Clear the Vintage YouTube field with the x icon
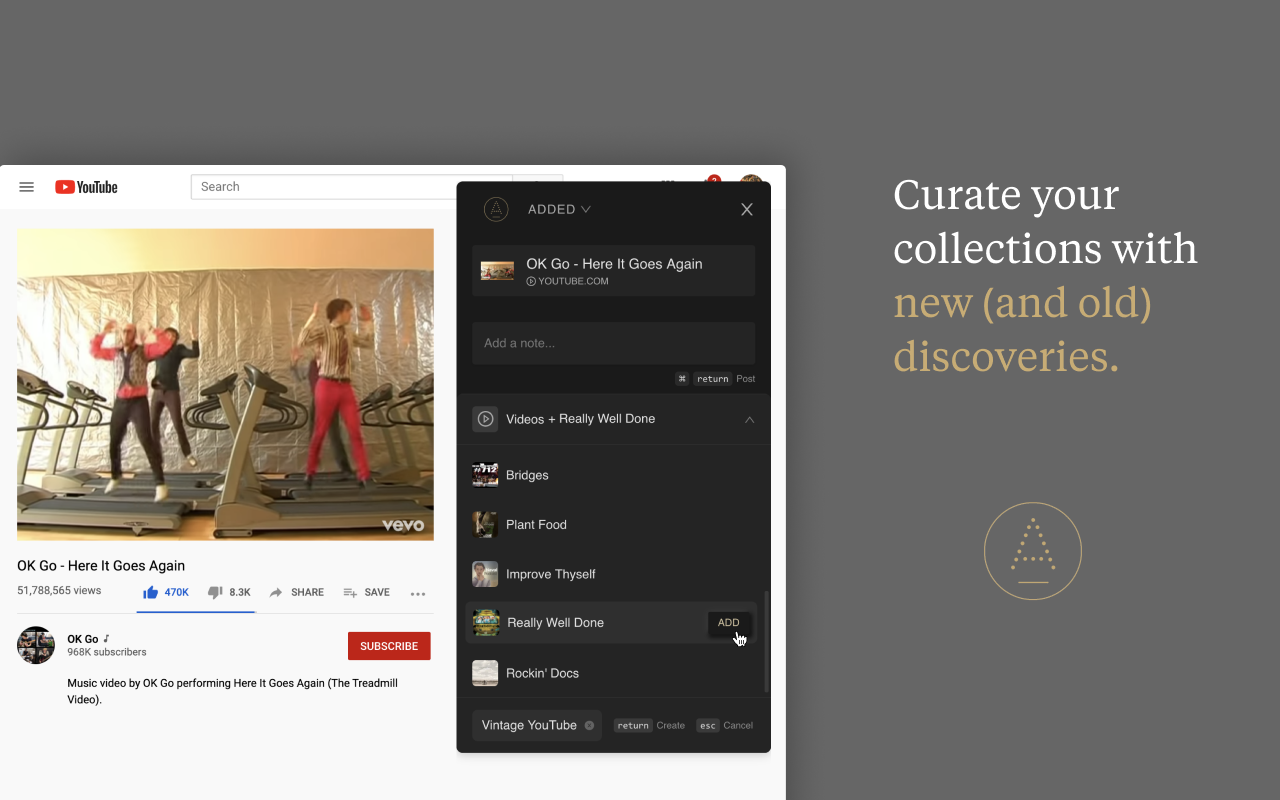 point(589,726)
